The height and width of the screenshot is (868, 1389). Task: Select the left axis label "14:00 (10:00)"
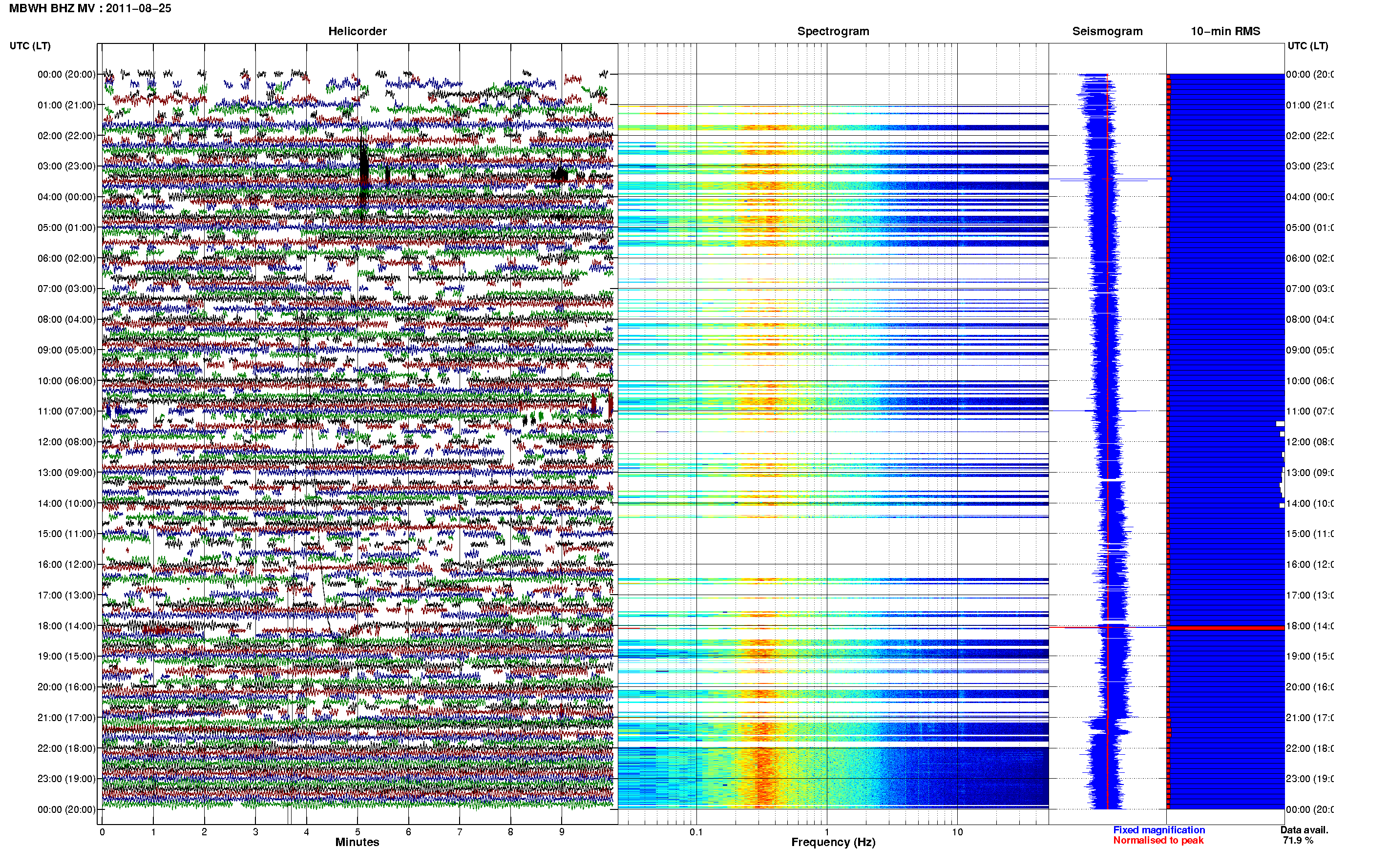coord(66,503)
